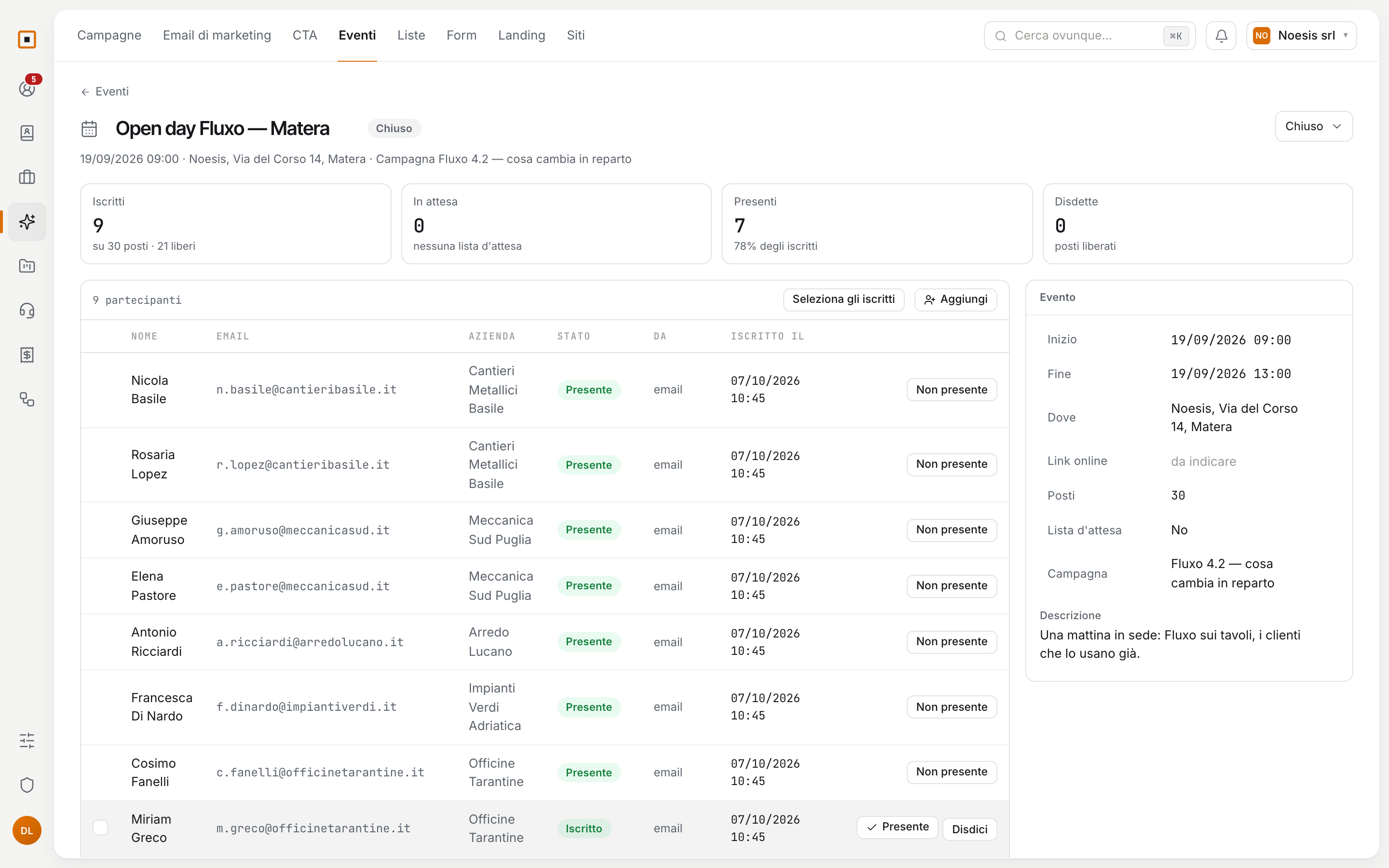Viewport: 1389px width, 868px height.
Task: Open the contacts icon with badge 5
Action: tap(27, 88)
